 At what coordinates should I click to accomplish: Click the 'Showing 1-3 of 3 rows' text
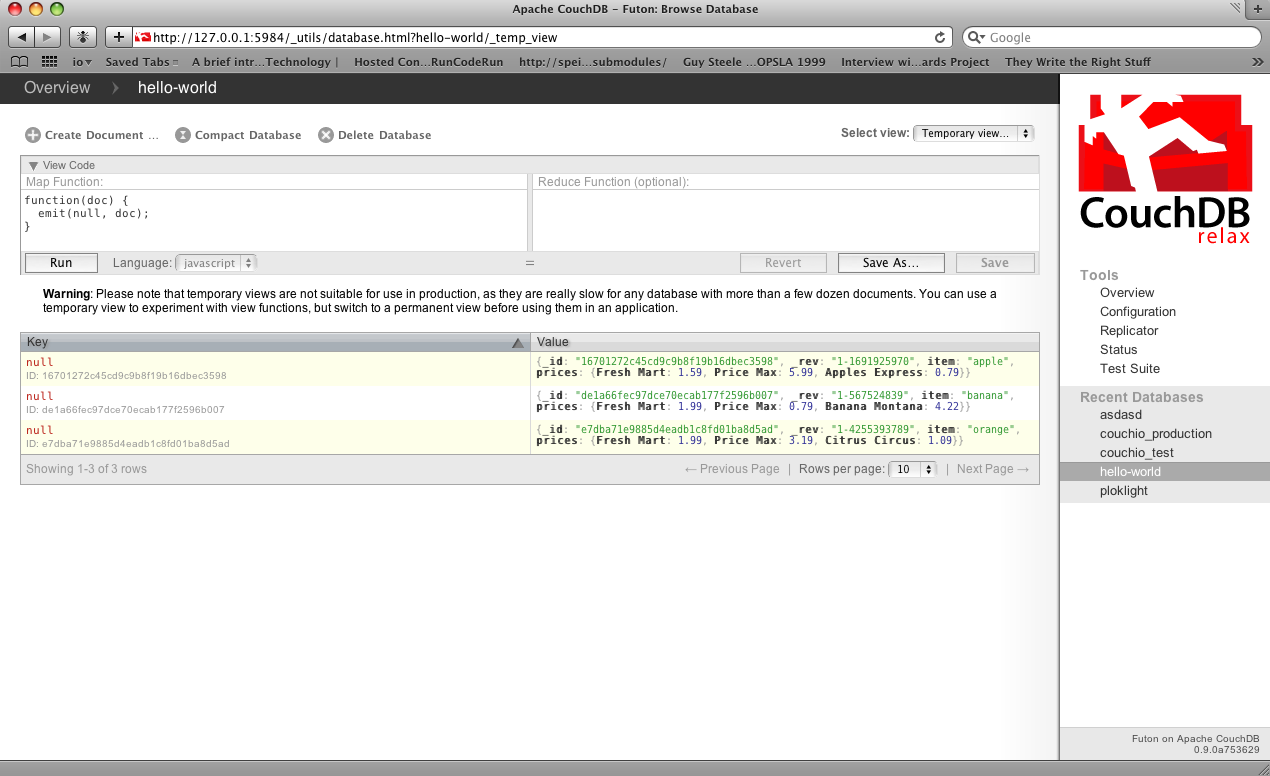click(x=86, y=469)
